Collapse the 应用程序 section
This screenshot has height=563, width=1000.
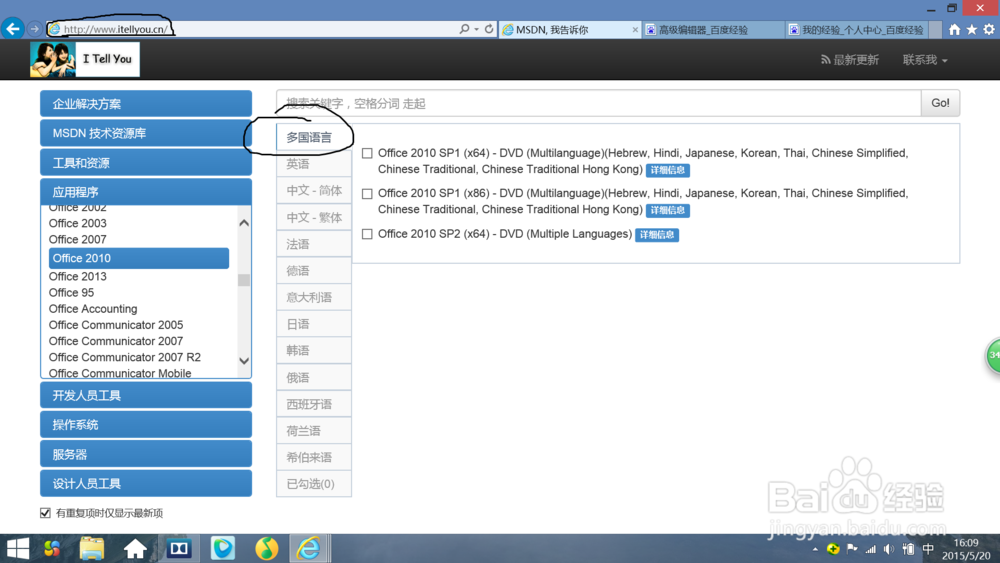(146, 192)
